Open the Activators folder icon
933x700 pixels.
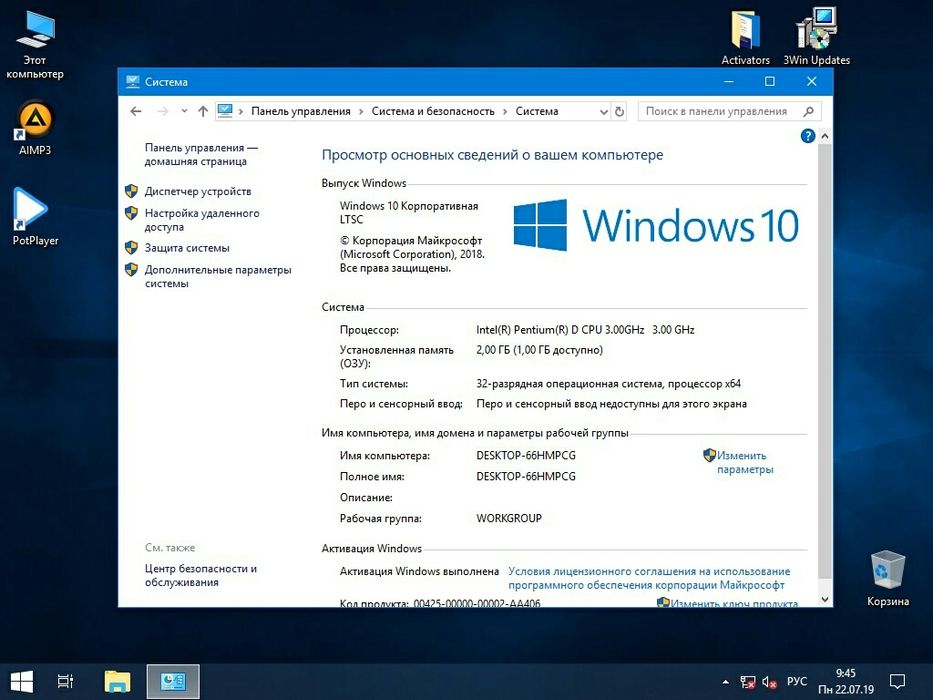745,37
